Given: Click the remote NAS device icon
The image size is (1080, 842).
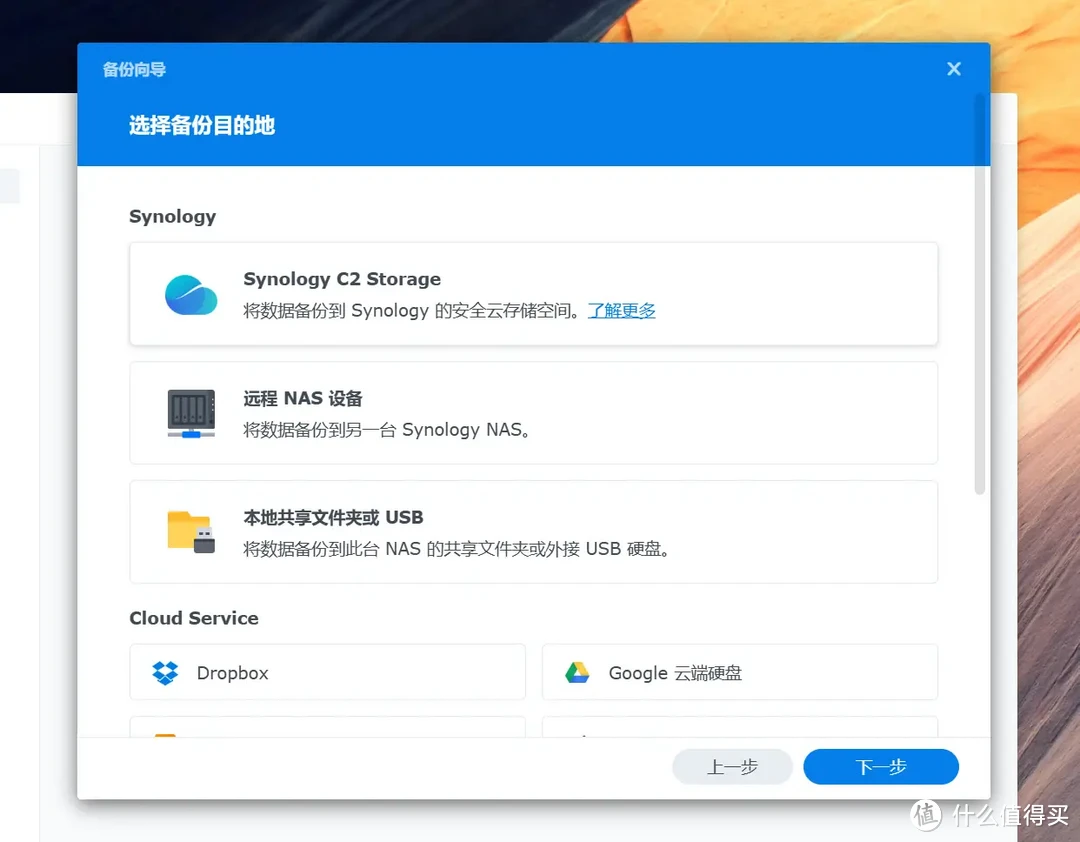Looking at the screenshot, I should [x=190, y=413].
